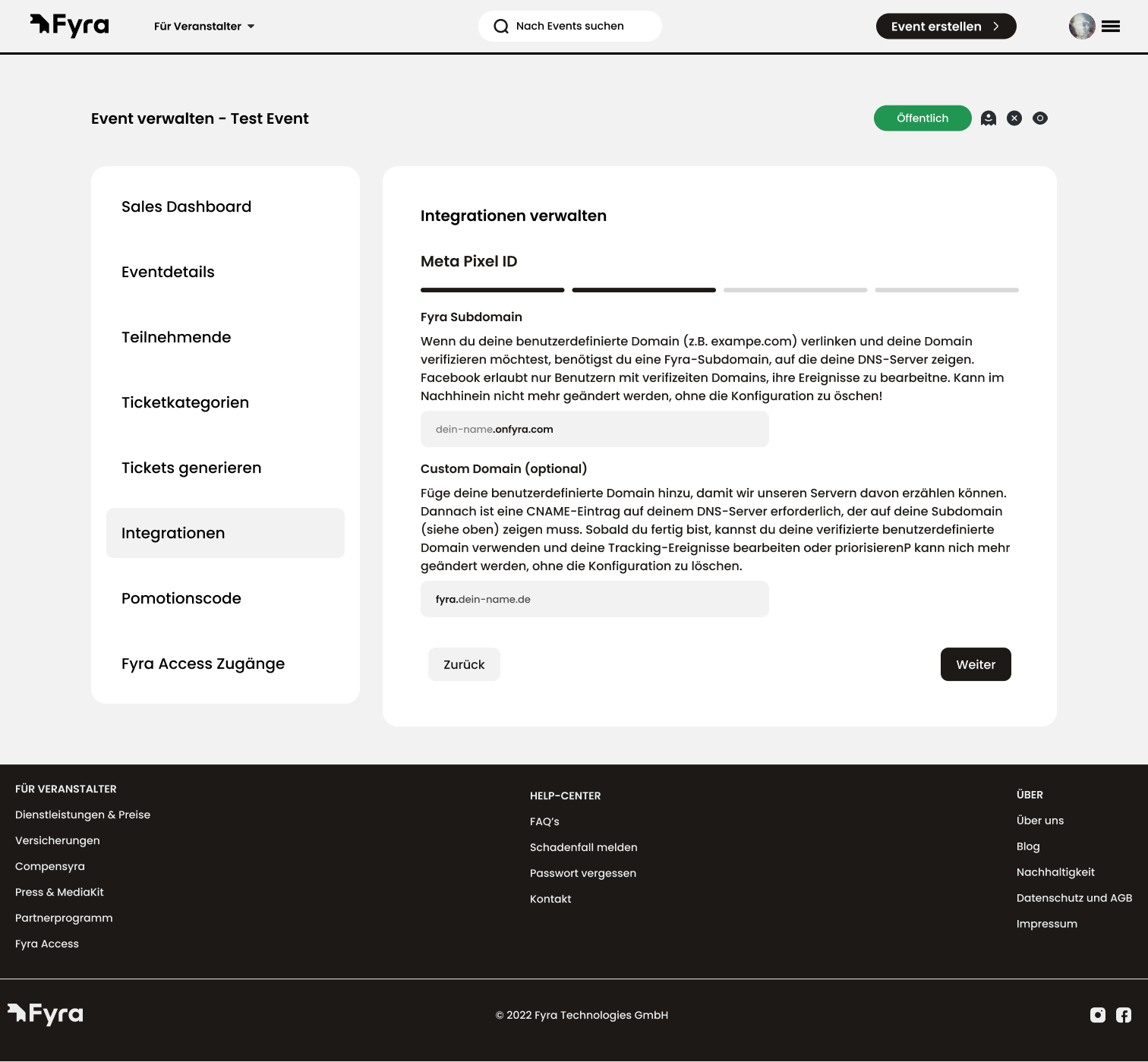Open Schadenfall melden link
The width and height of the screenshot is (1148, 1062).
584,847
